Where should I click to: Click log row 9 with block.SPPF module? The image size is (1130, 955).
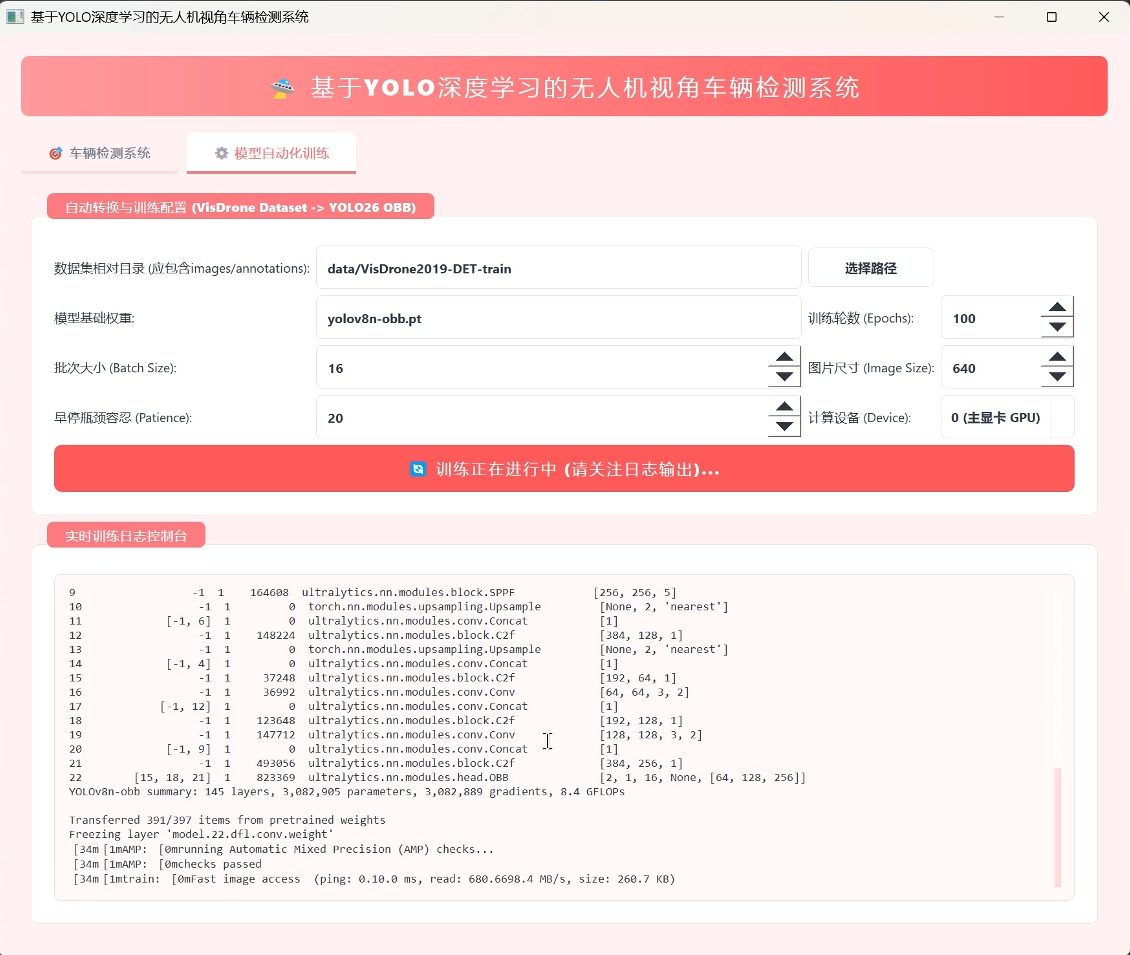[373, 592]
